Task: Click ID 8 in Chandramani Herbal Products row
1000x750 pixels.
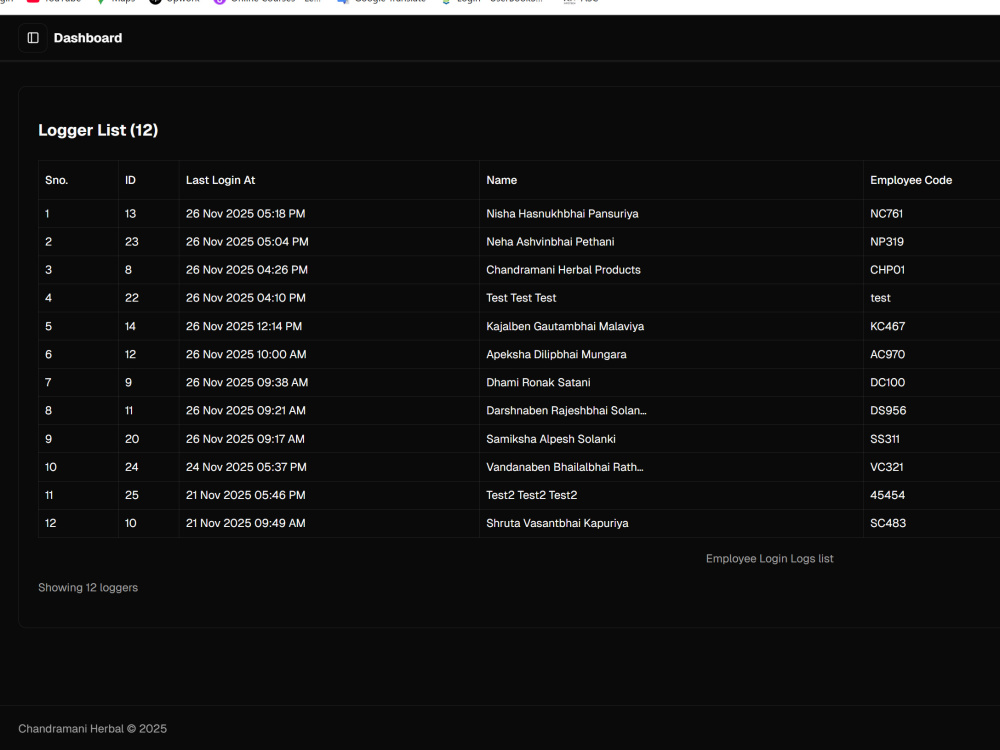Action: pyautogui.click(x=128, y=270)
